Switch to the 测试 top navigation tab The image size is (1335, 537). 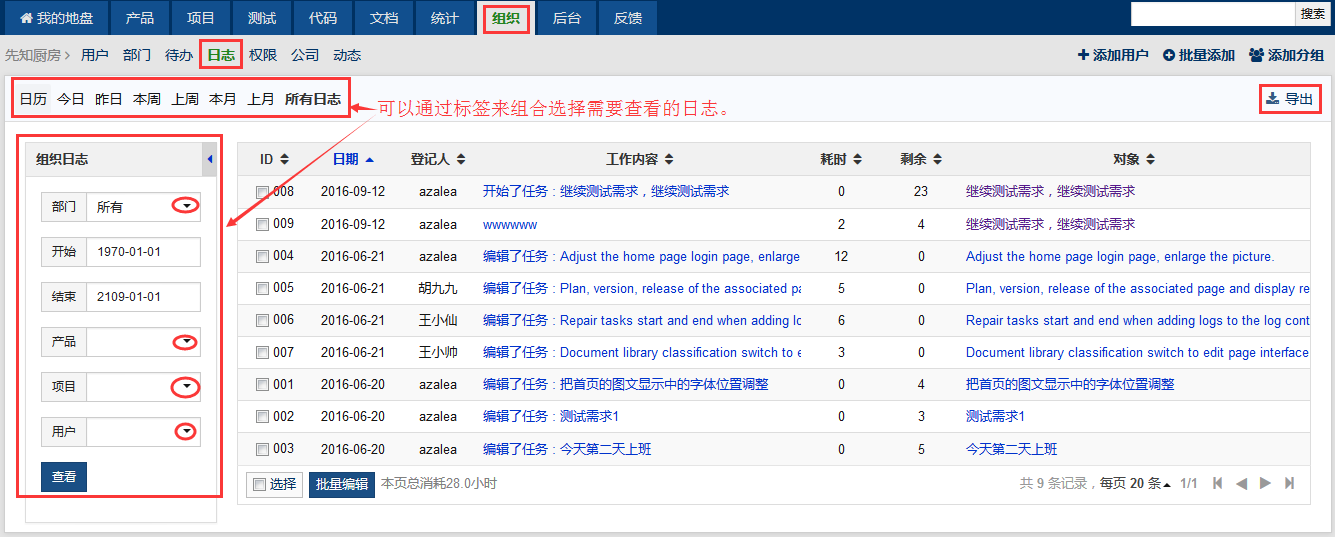[262, 18]
